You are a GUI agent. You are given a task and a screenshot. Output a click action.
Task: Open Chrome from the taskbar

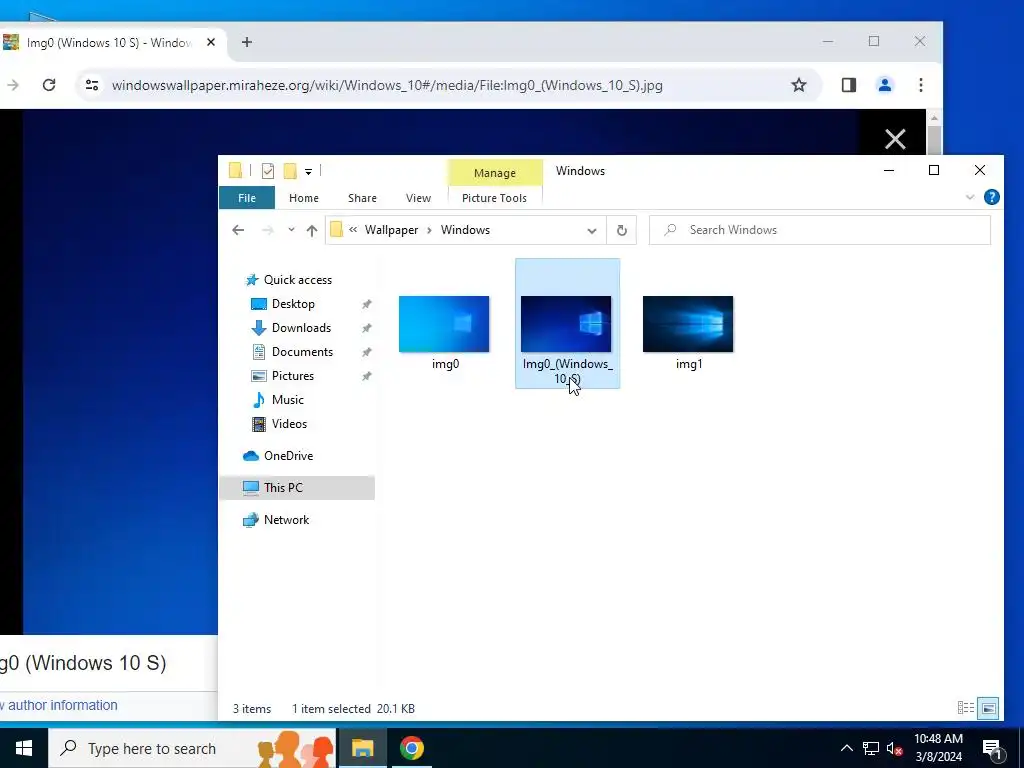pos(411,748)
